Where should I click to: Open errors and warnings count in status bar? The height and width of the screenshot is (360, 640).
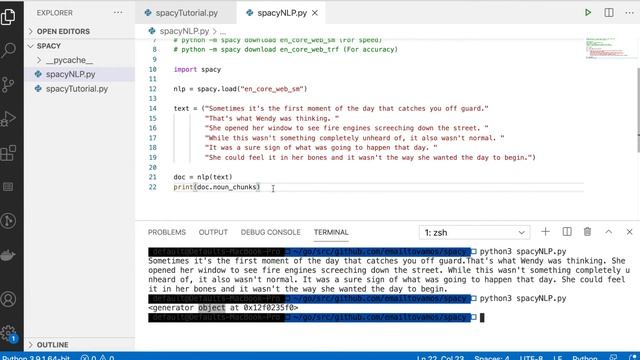(97, 358)
